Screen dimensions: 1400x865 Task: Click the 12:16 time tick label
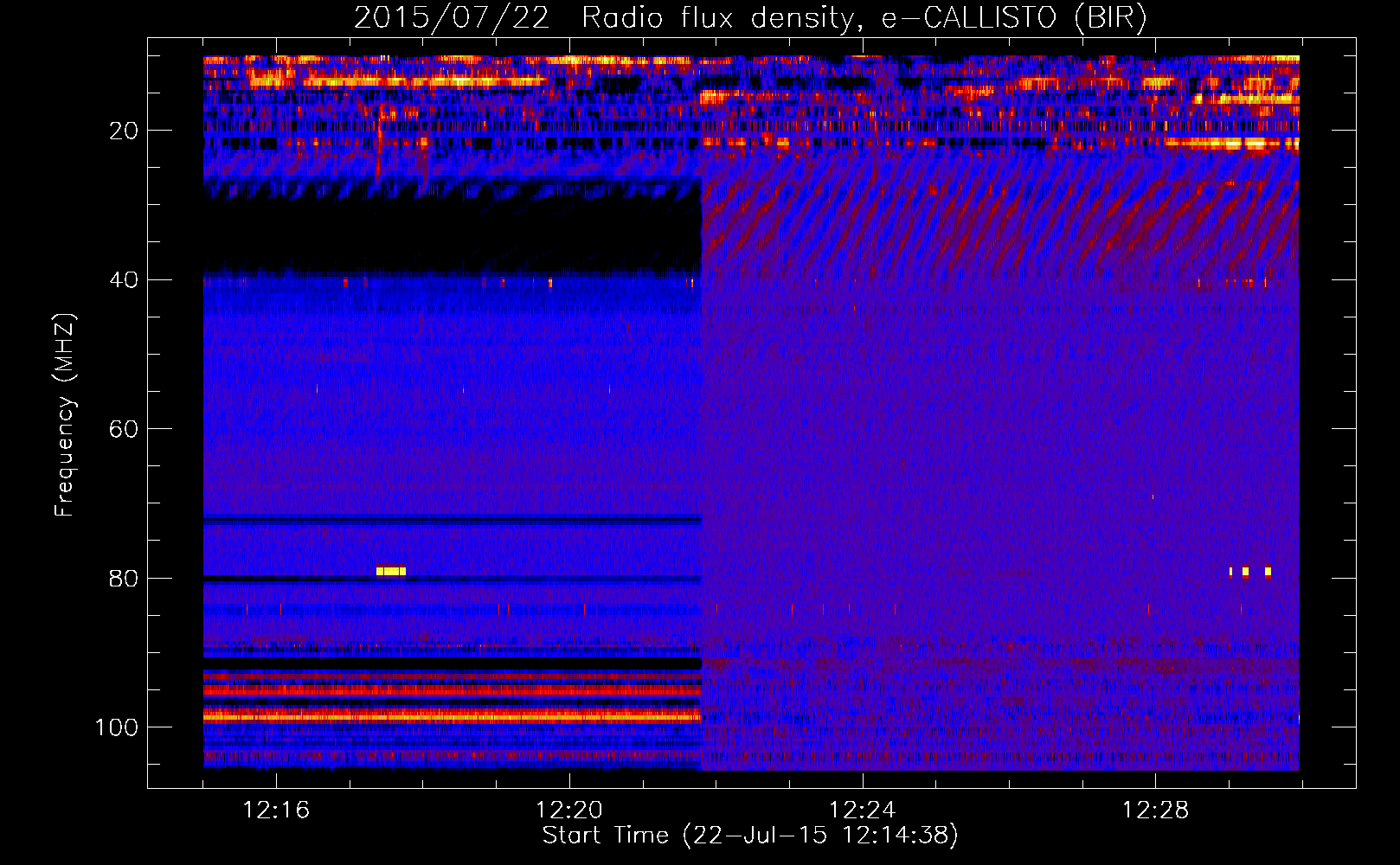276,811
